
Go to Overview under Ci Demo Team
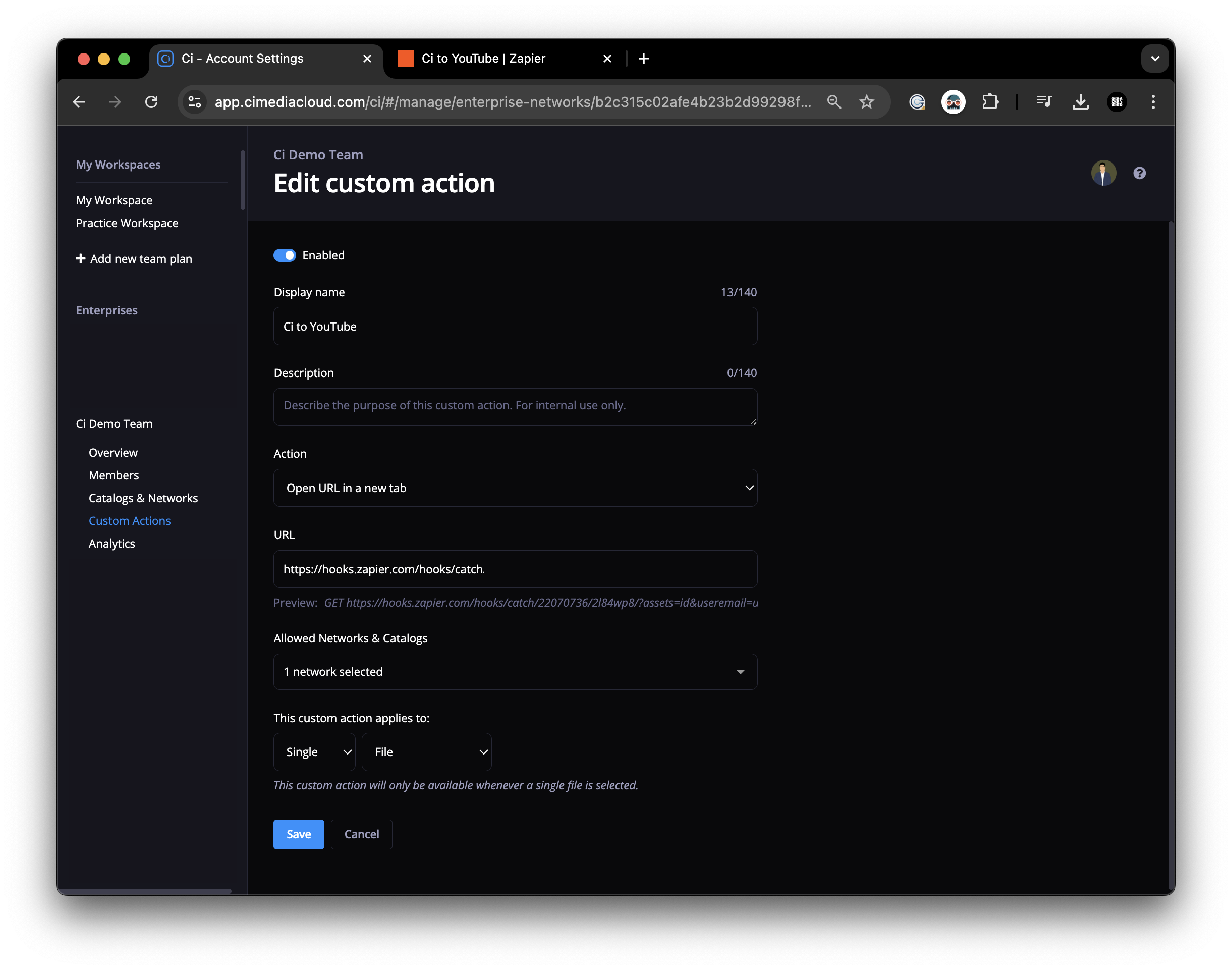113,453
